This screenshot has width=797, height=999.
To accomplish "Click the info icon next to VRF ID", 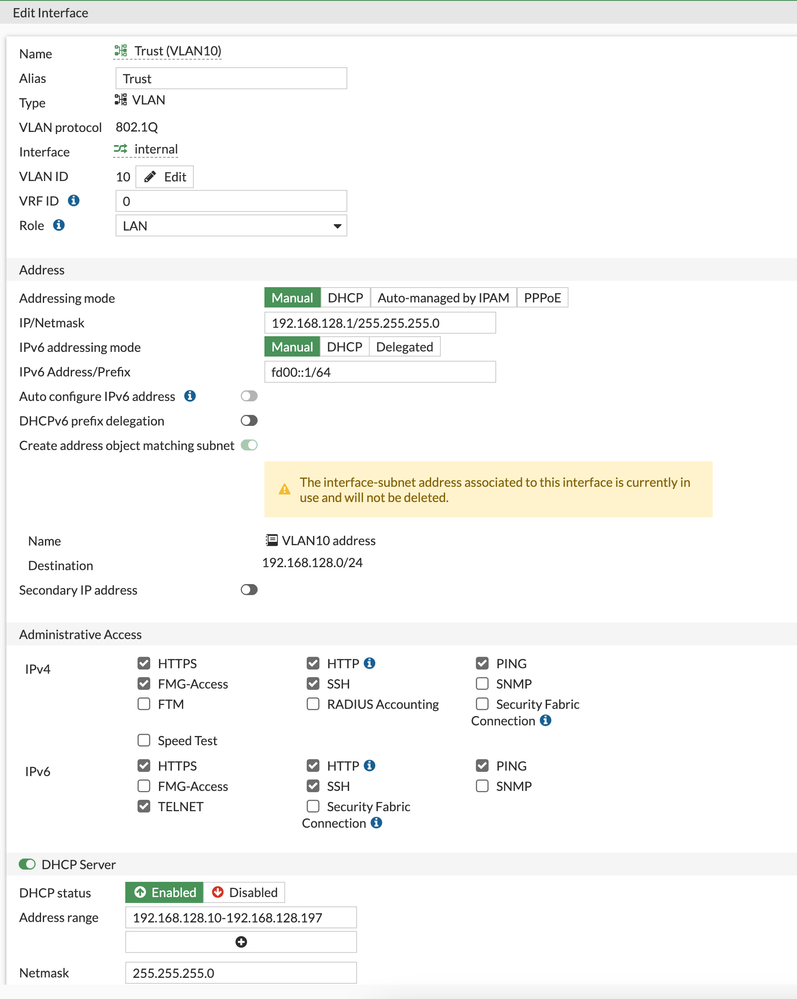I will tap(73, 201).
